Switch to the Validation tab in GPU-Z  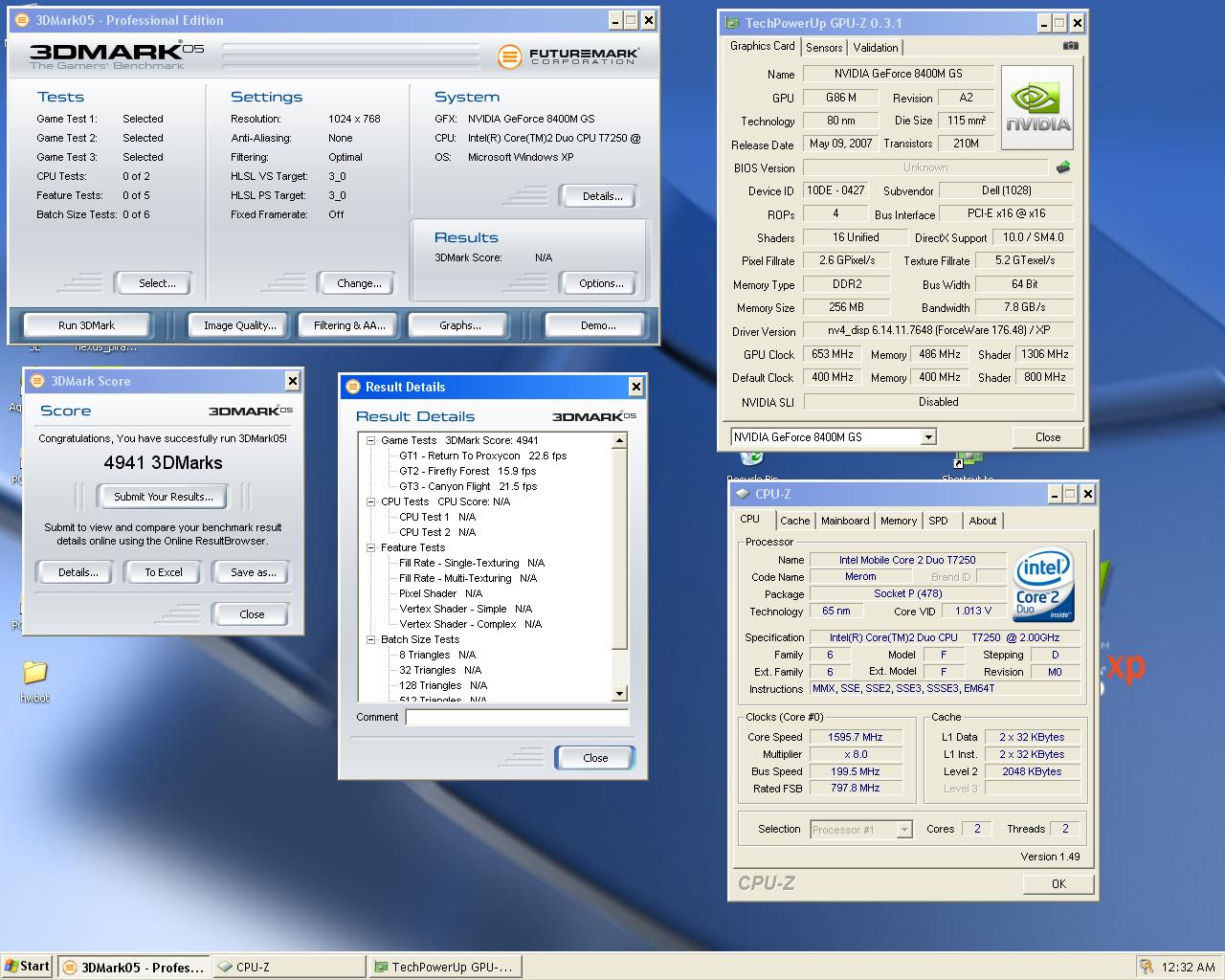[x=876, y=47]
